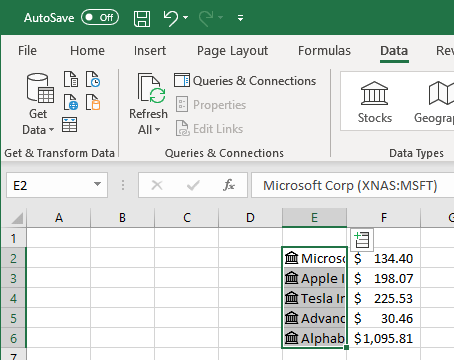Viewport: 454px width, 360px height.
Task: Expand the Get Data dropdown arrow
Action: pos(51,130)
